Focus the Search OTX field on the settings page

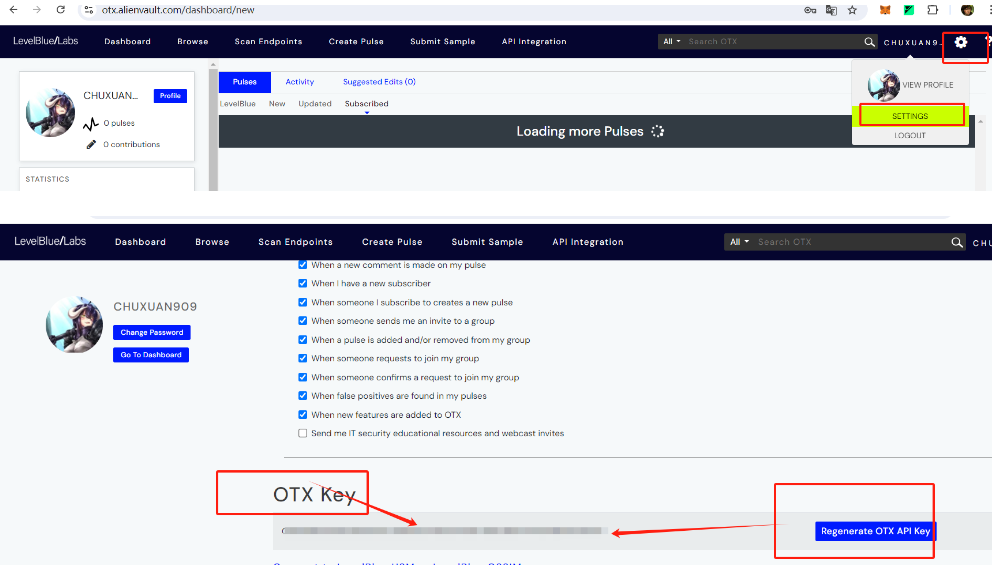[x=852, y=242]
